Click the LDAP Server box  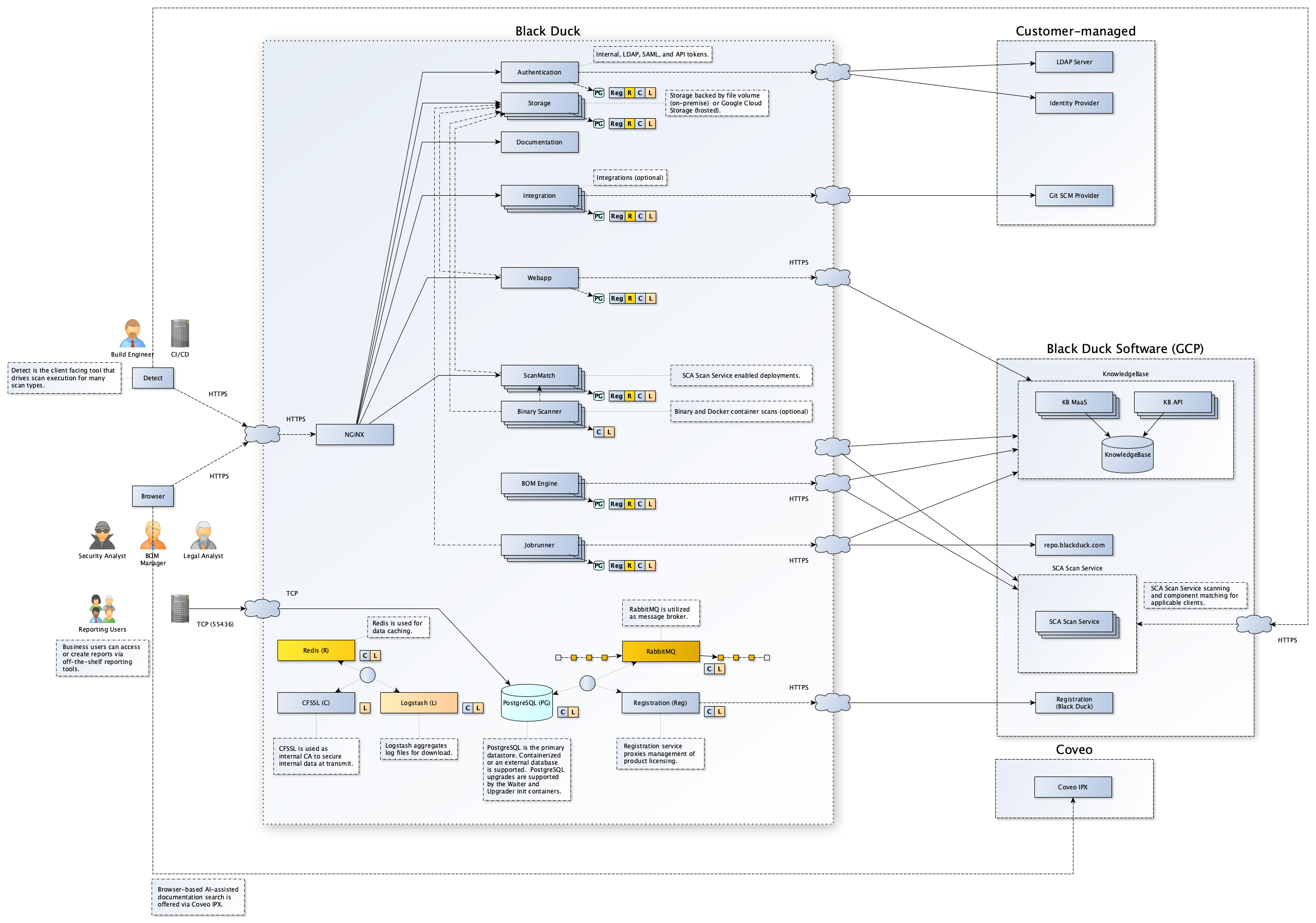click(x=1073, y=62)
